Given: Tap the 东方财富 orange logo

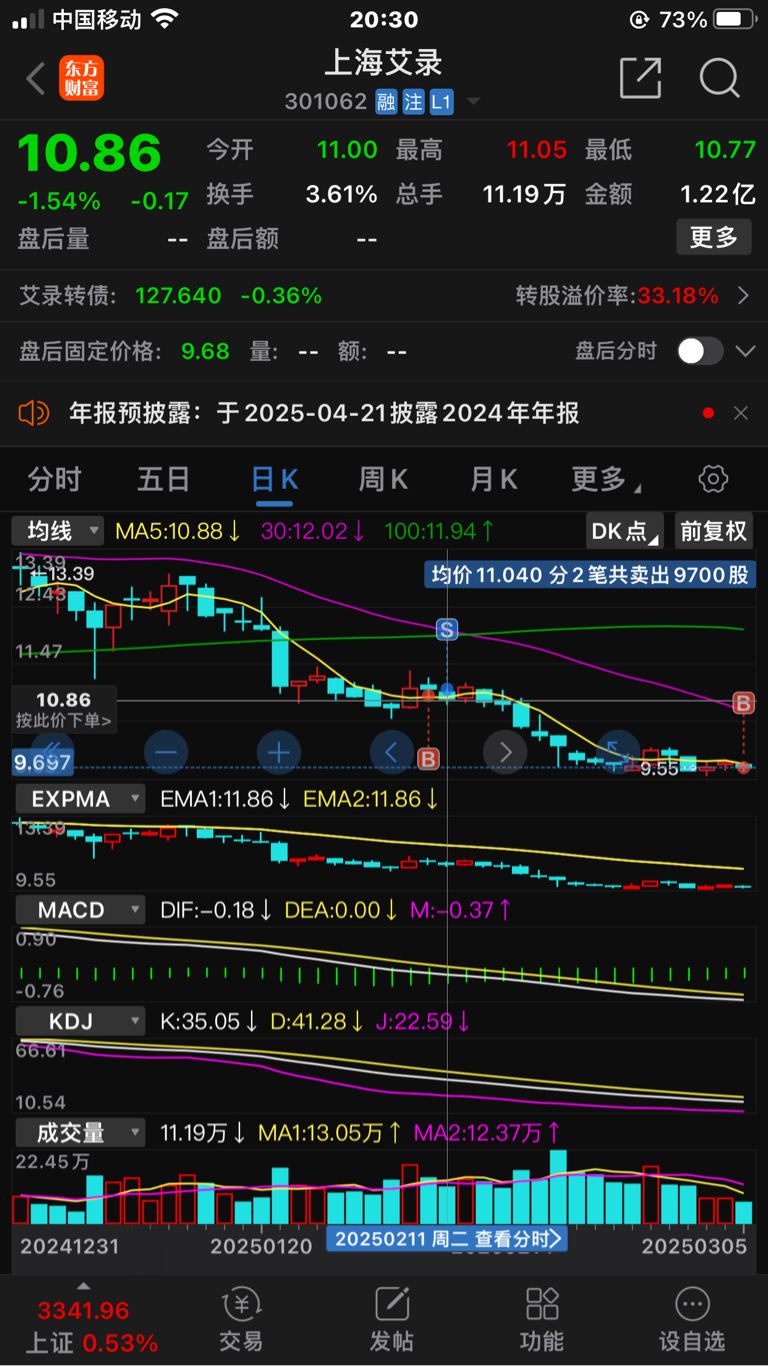Looking at the screenshot, I should (82, 78).
